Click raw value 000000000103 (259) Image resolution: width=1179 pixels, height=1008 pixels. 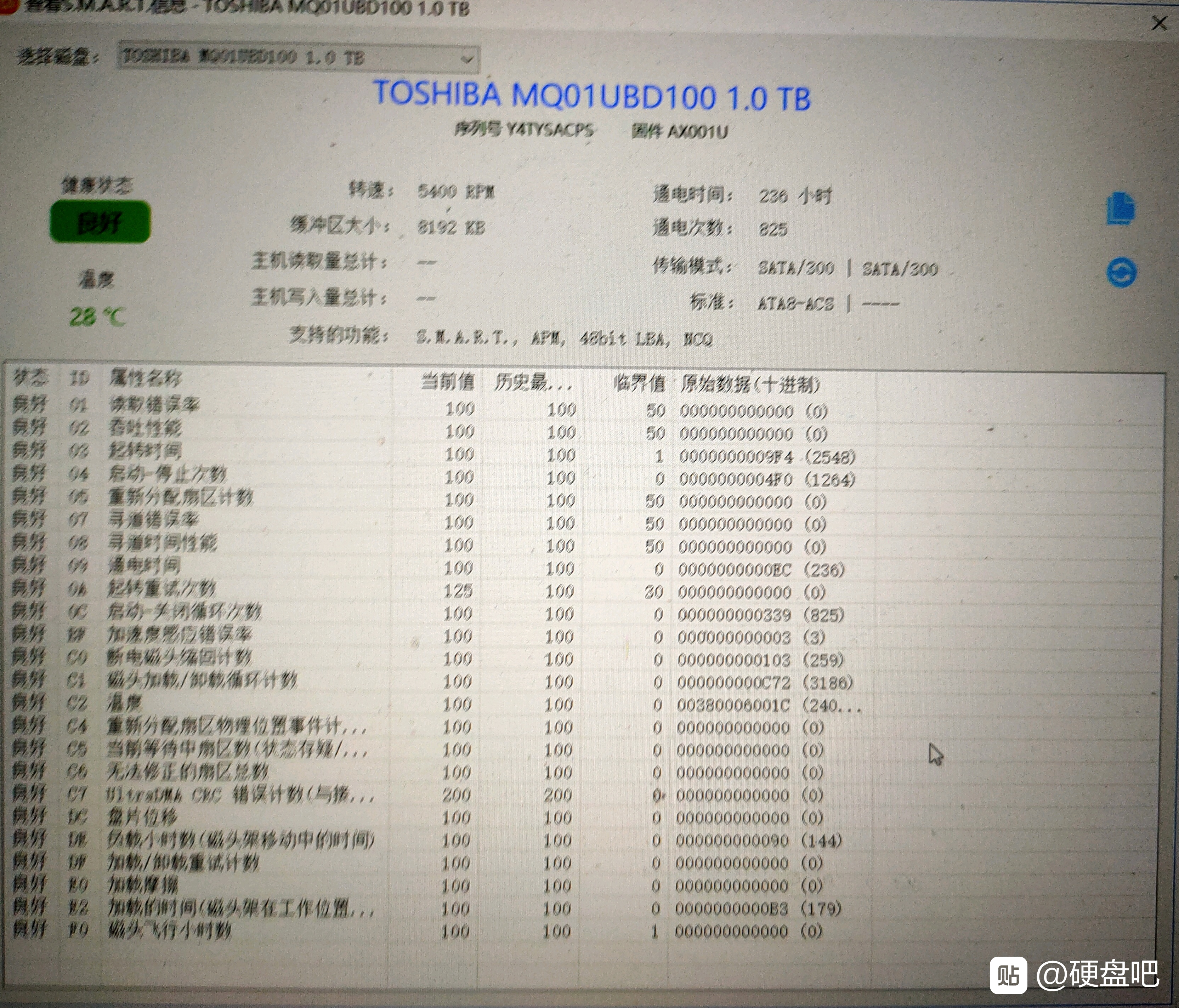click(760, 660)
